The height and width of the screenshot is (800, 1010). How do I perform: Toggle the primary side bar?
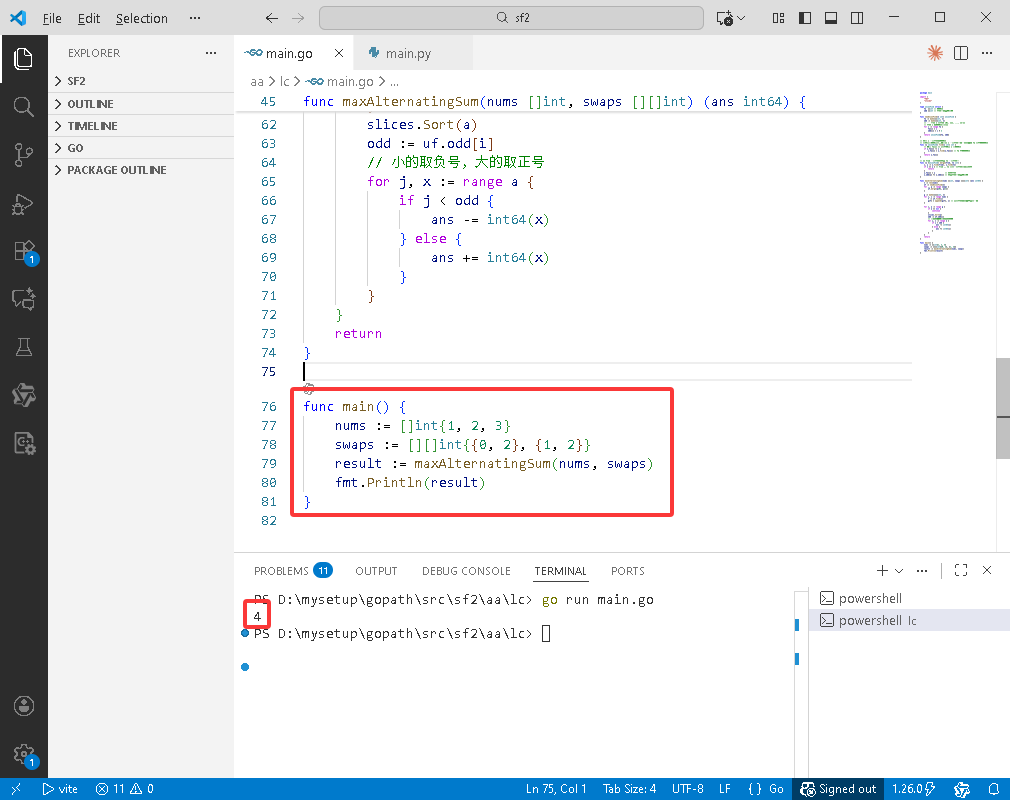(805, 18)
